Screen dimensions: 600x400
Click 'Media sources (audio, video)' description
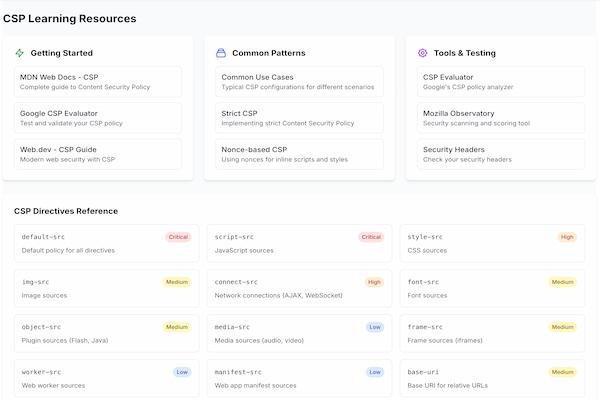pos(259,340)
